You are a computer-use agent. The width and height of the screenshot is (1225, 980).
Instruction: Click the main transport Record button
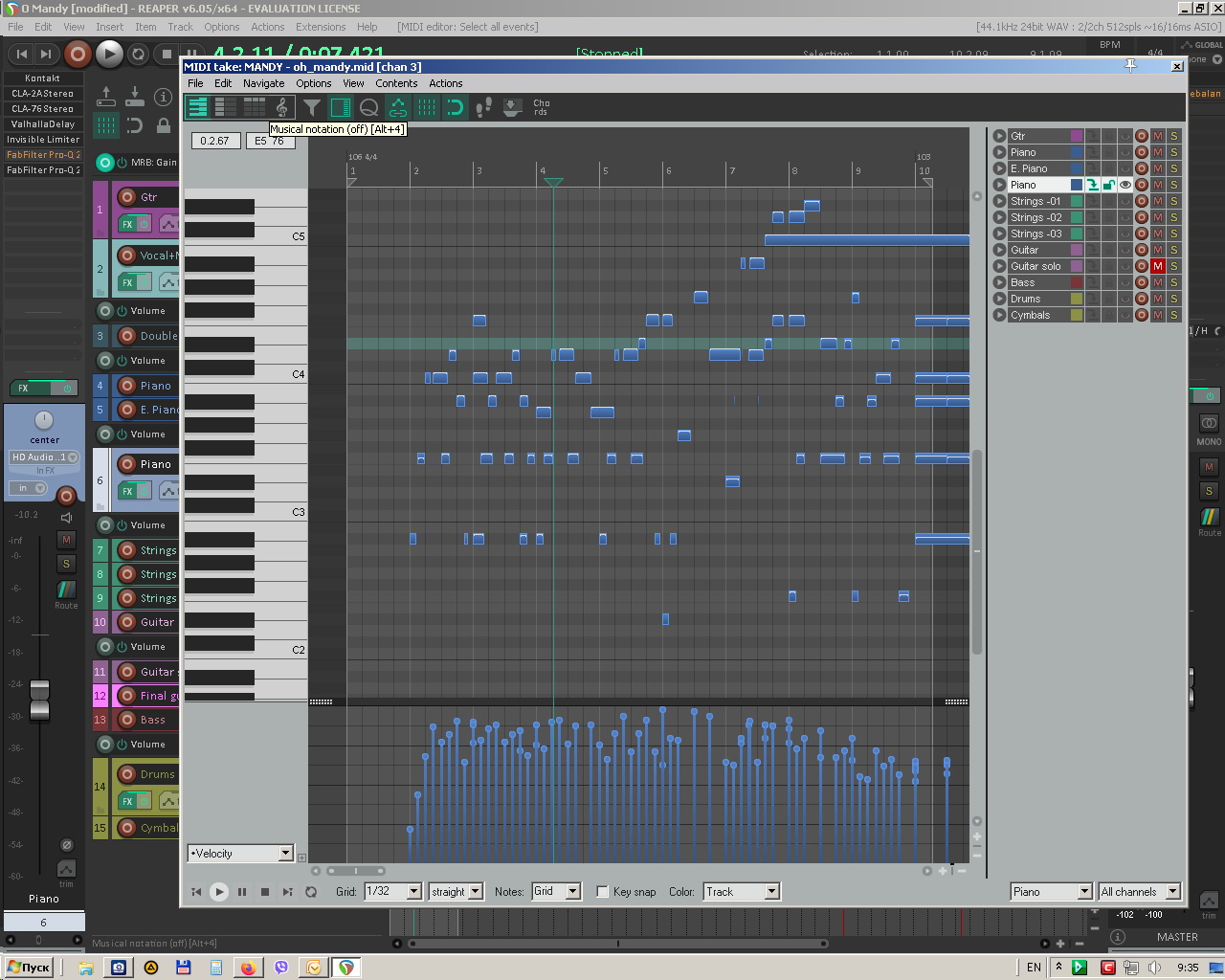click(x=78, y=55)
